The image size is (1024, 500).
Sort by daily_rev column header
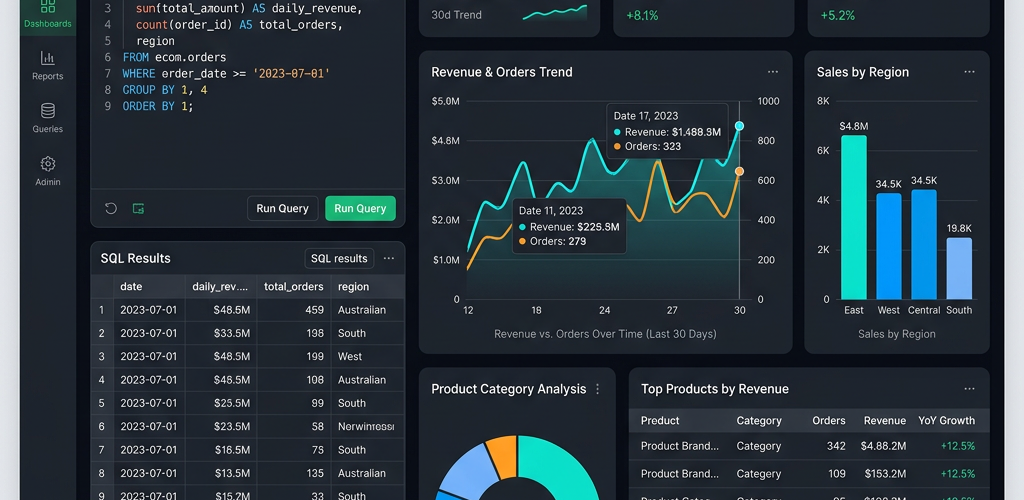(x=221, y=287)
